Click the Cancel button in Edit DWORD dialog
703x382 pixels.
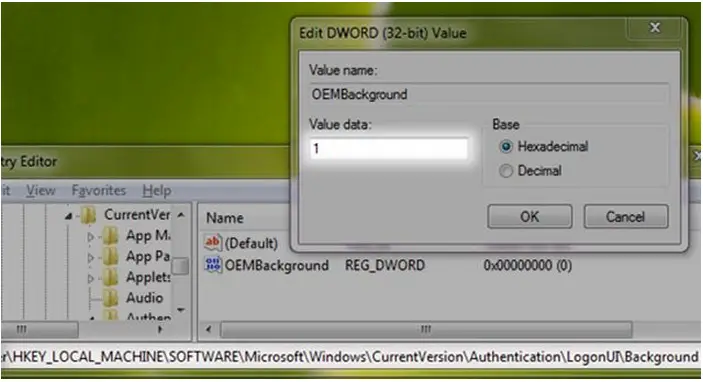click(625, 217)
